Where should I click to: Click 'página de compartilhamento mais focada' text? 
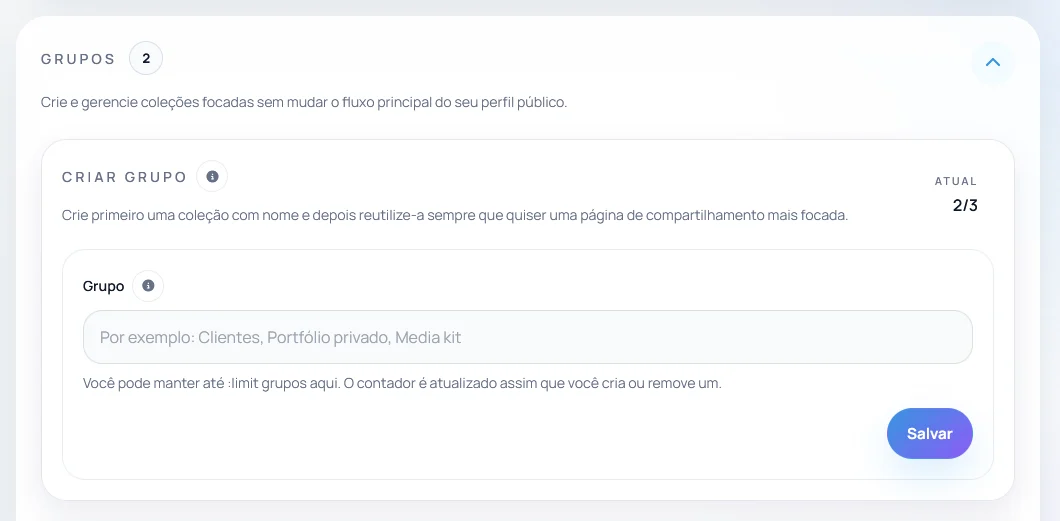coord(740,216)
